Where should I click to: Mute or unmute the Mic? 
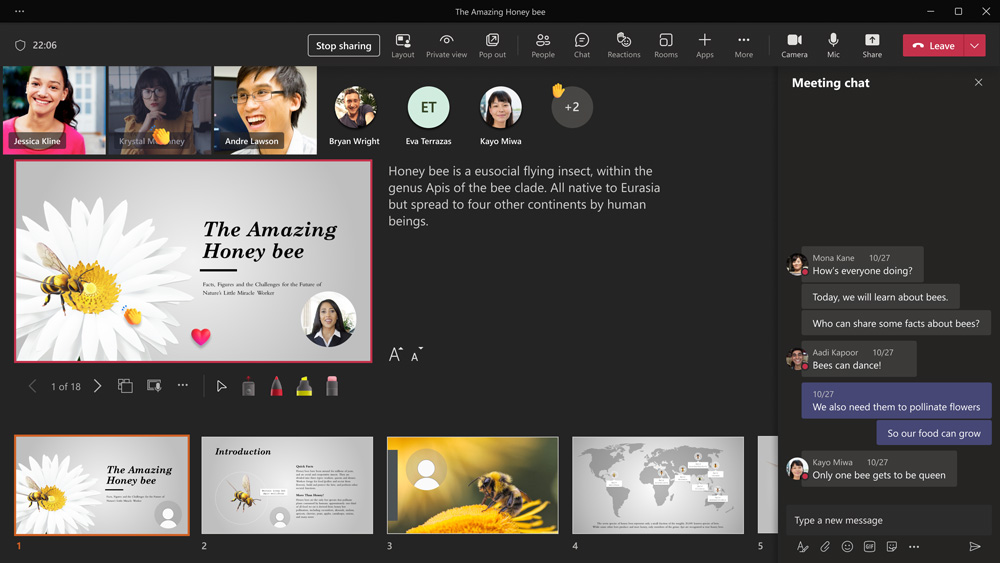coord(833,45)
